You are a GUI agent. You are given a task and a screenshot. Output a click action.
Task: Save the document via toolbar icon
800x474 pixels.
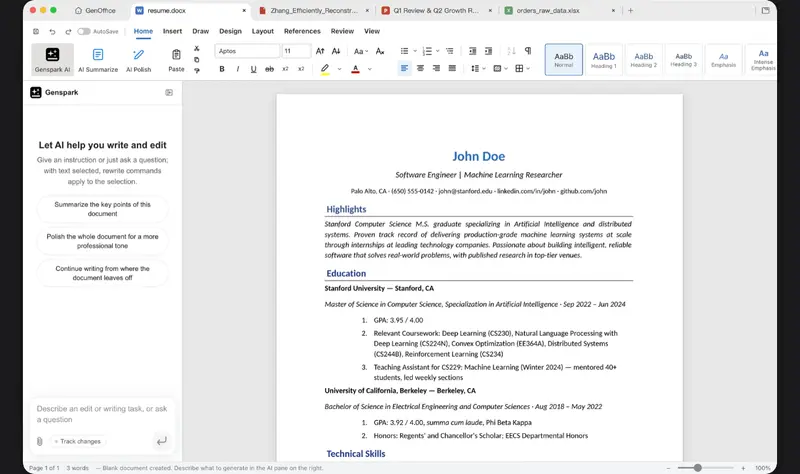36,31
